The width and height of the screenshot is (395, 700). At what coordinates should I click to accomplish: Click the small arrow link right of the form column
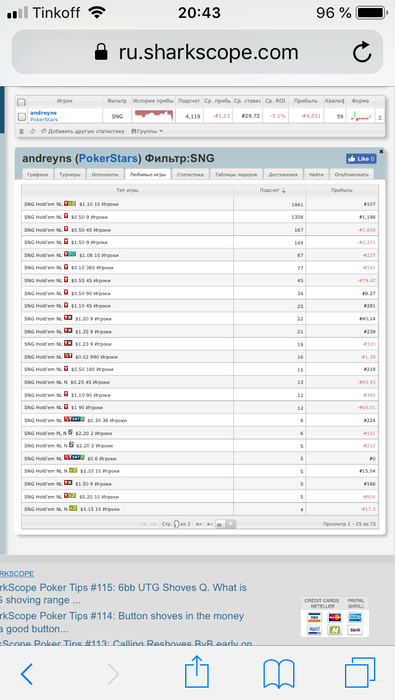click(x=380, y=117)
